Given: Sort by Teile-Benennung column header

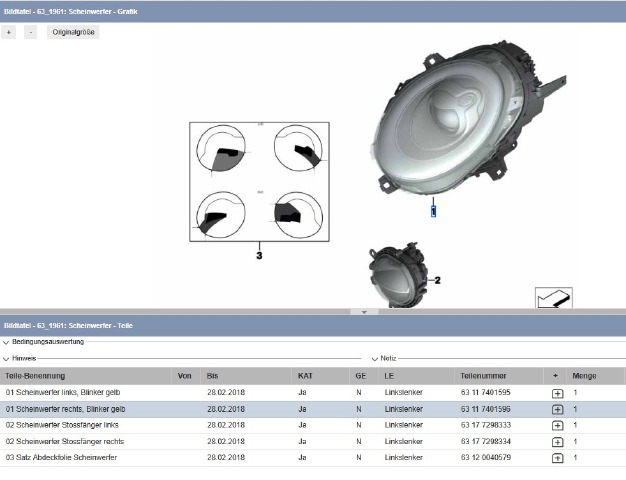Looking at the screenshot, I should pos(86,376).
